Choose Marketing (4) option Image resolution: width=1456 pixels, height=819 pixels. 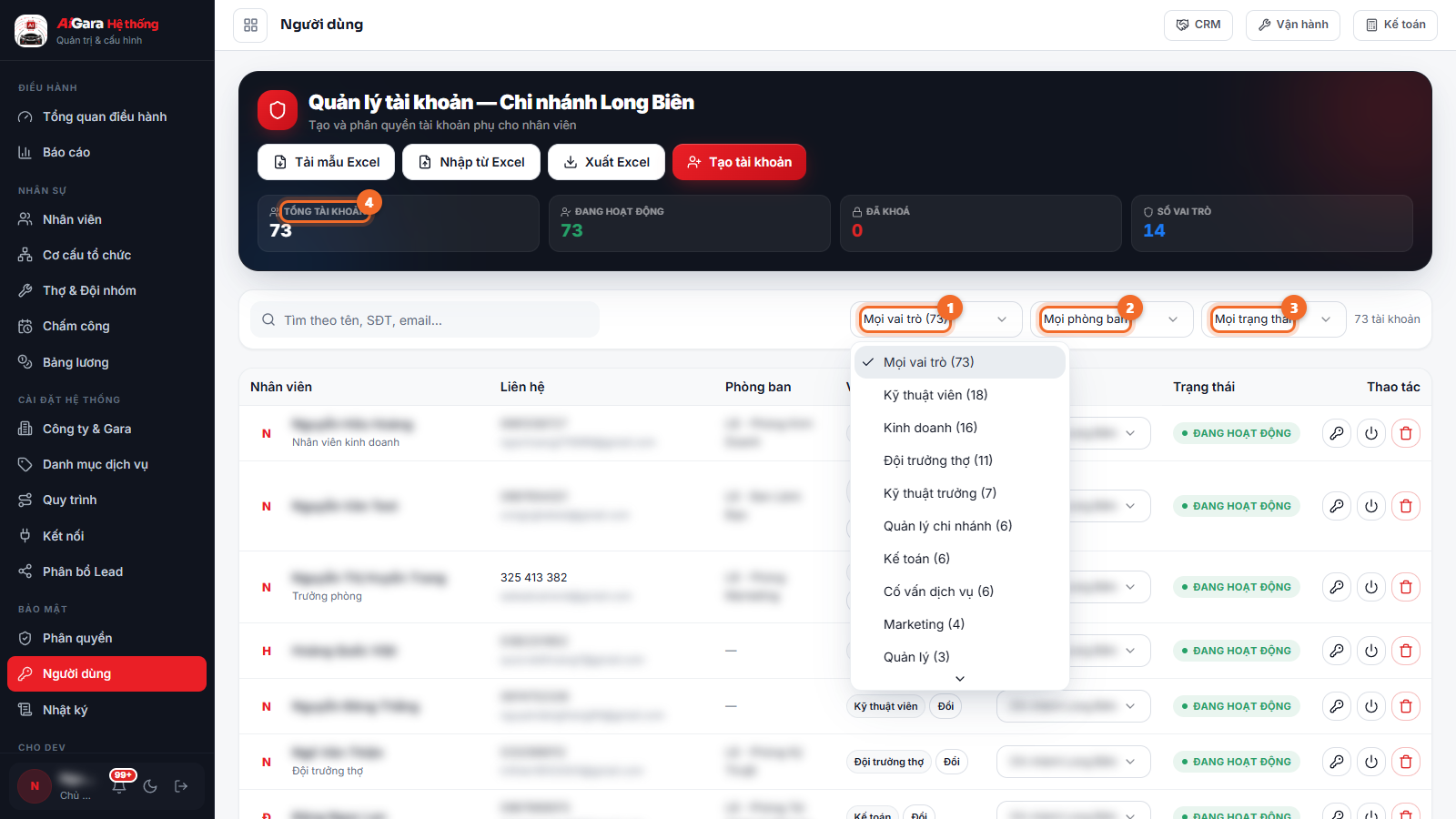pyautogui.click(x=960, y=624)
